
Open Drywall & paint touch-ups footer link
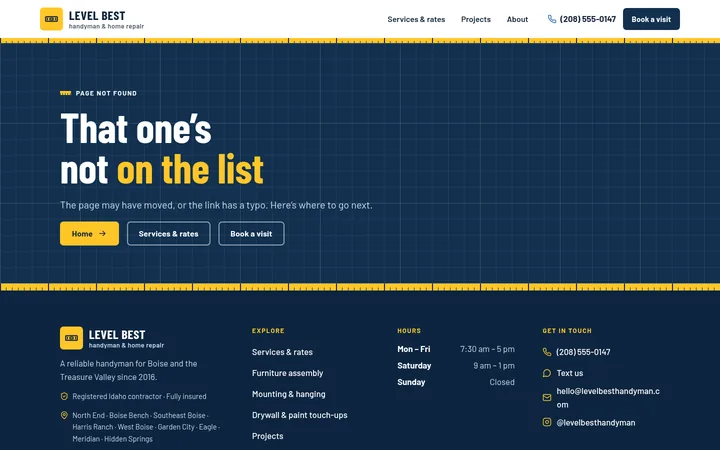pos(299,415)
